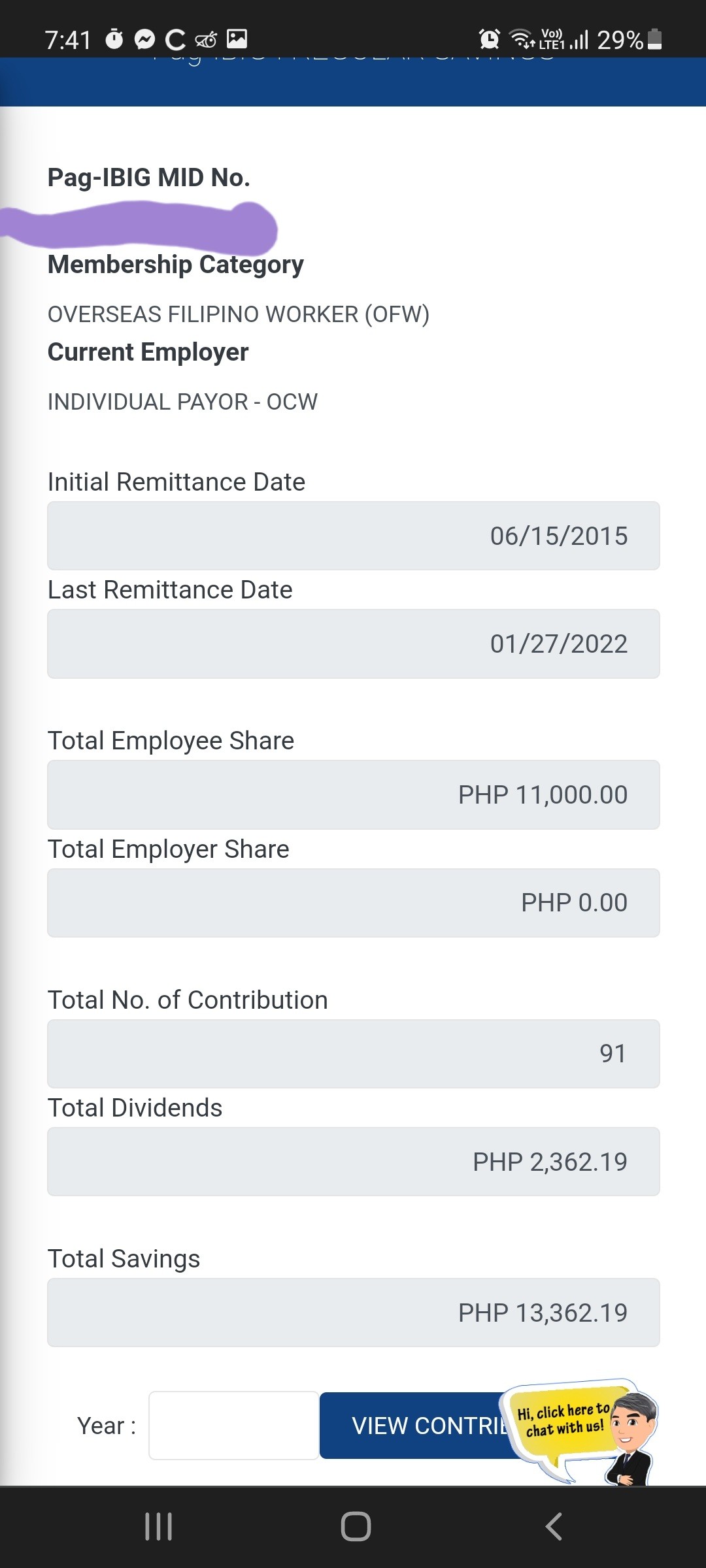This screenshot has height=1568, width=706.
Task: Tap the image notification icon in status bar
Action: click(x=237, y=39)
